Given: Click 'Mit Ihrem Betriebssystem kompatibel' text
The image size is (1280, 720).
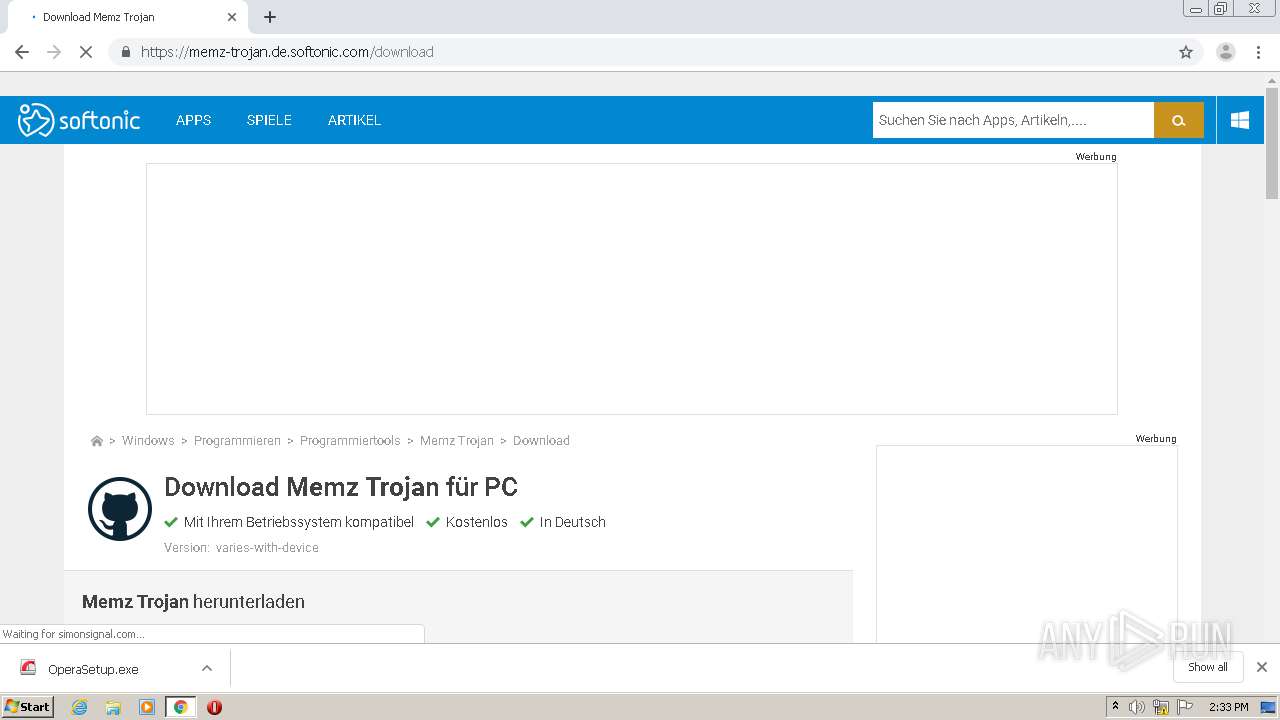Looking at the screenshot, I should (x=299, y=522).
